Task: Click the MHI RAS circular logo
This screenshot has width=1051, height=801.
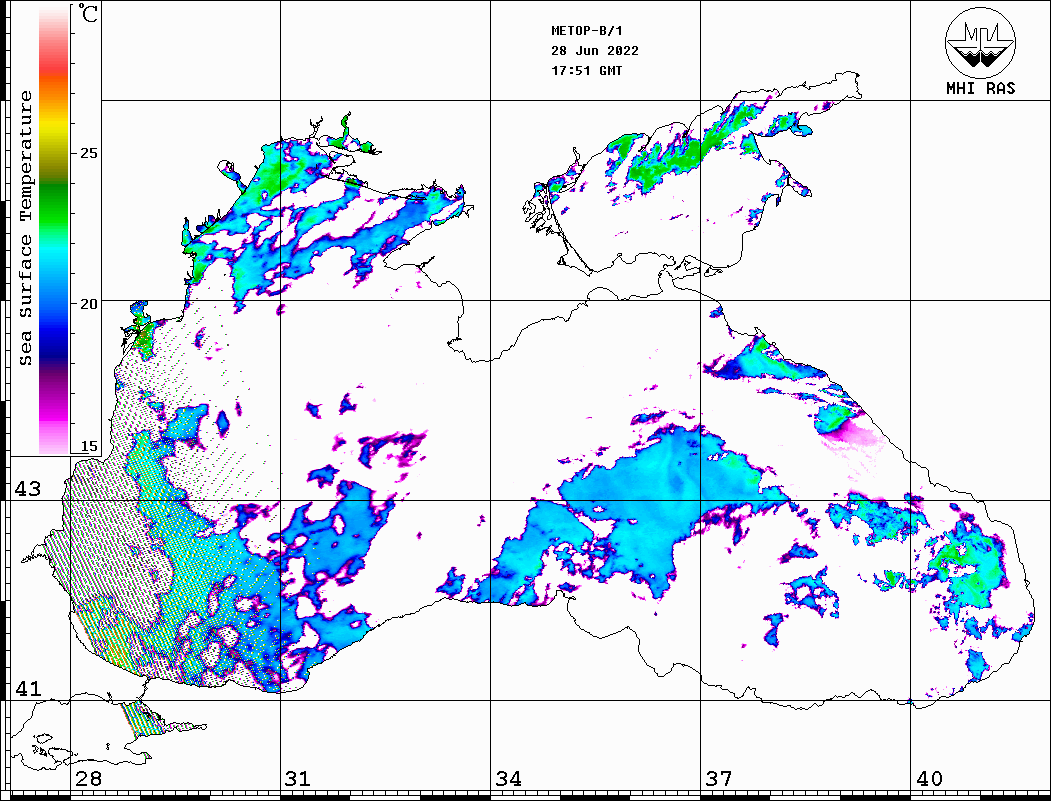Action: tap(980, 42)
